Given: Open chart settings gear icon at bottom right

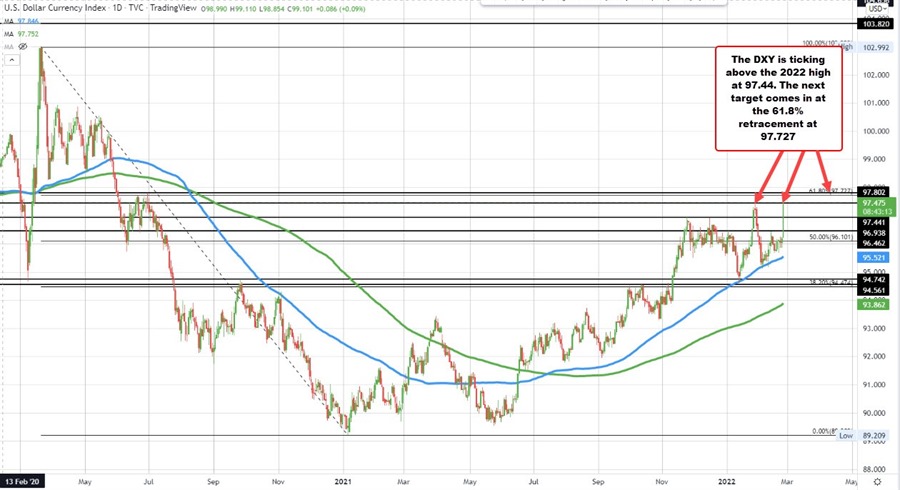Looking at the screenshot, I should click(x=877, y=481).
